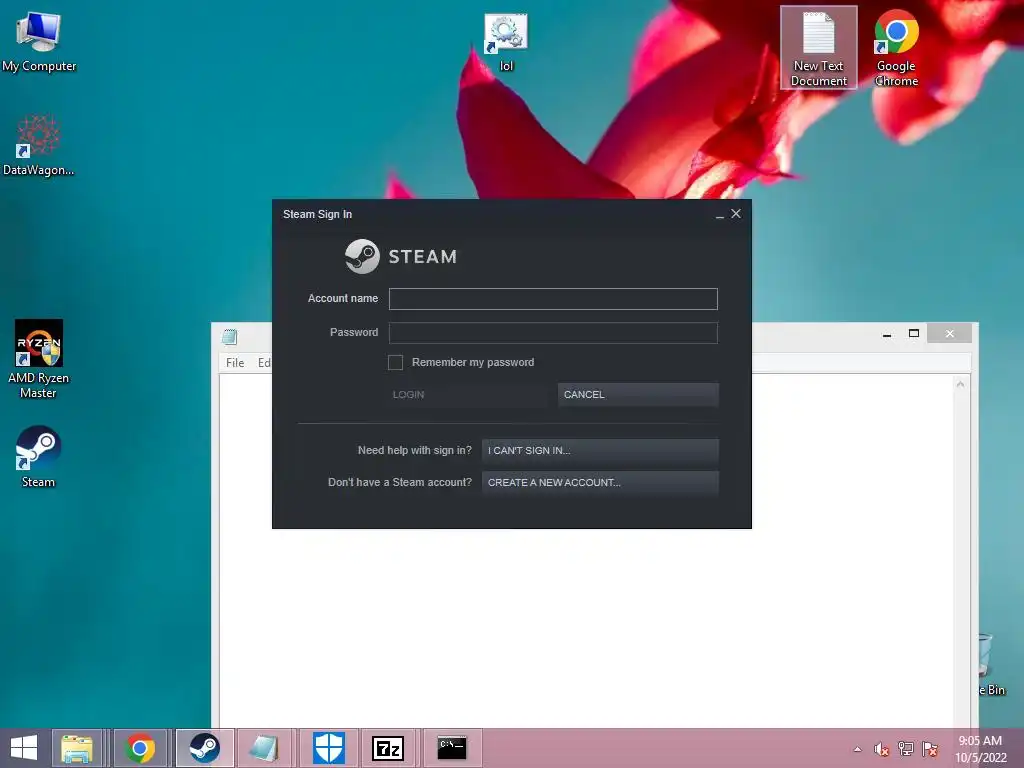Open 7-Zip from the taskbar
Screen dimensions: 1024x768
point(388,748)
